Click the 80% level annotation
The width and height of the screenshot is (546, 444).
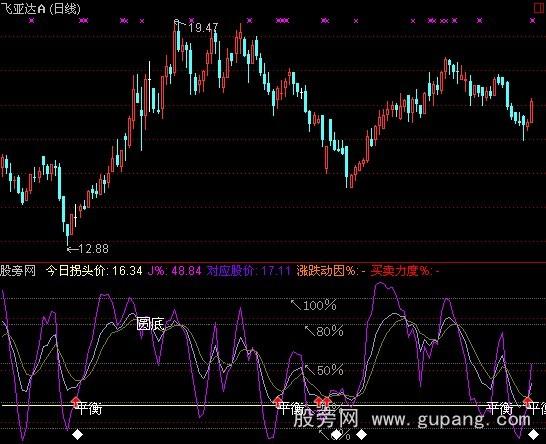coord(329,331)
